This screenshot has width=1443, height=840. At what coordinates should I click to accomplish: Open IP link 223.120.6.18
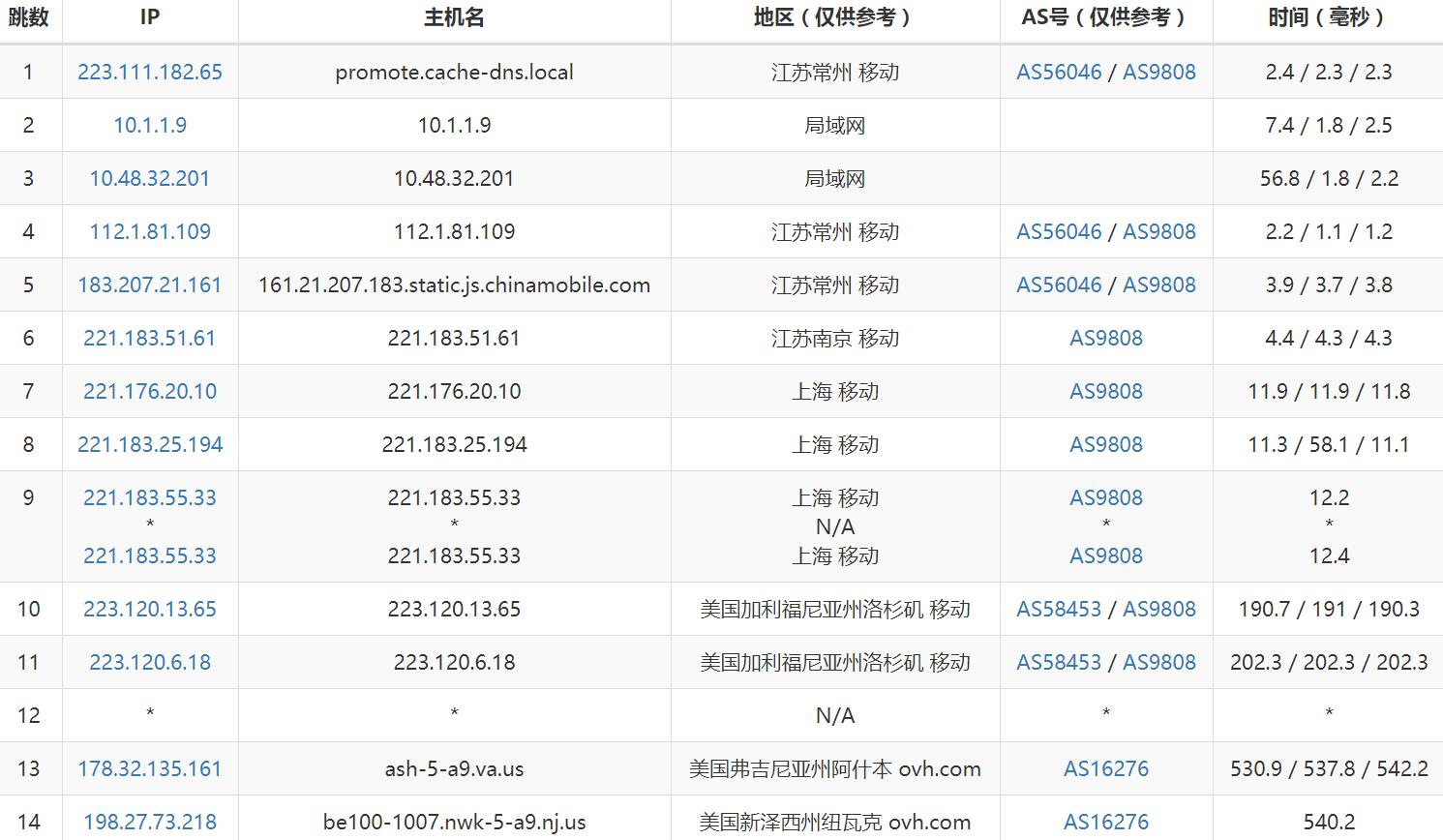pyautogui.click(x=150, y=662)
